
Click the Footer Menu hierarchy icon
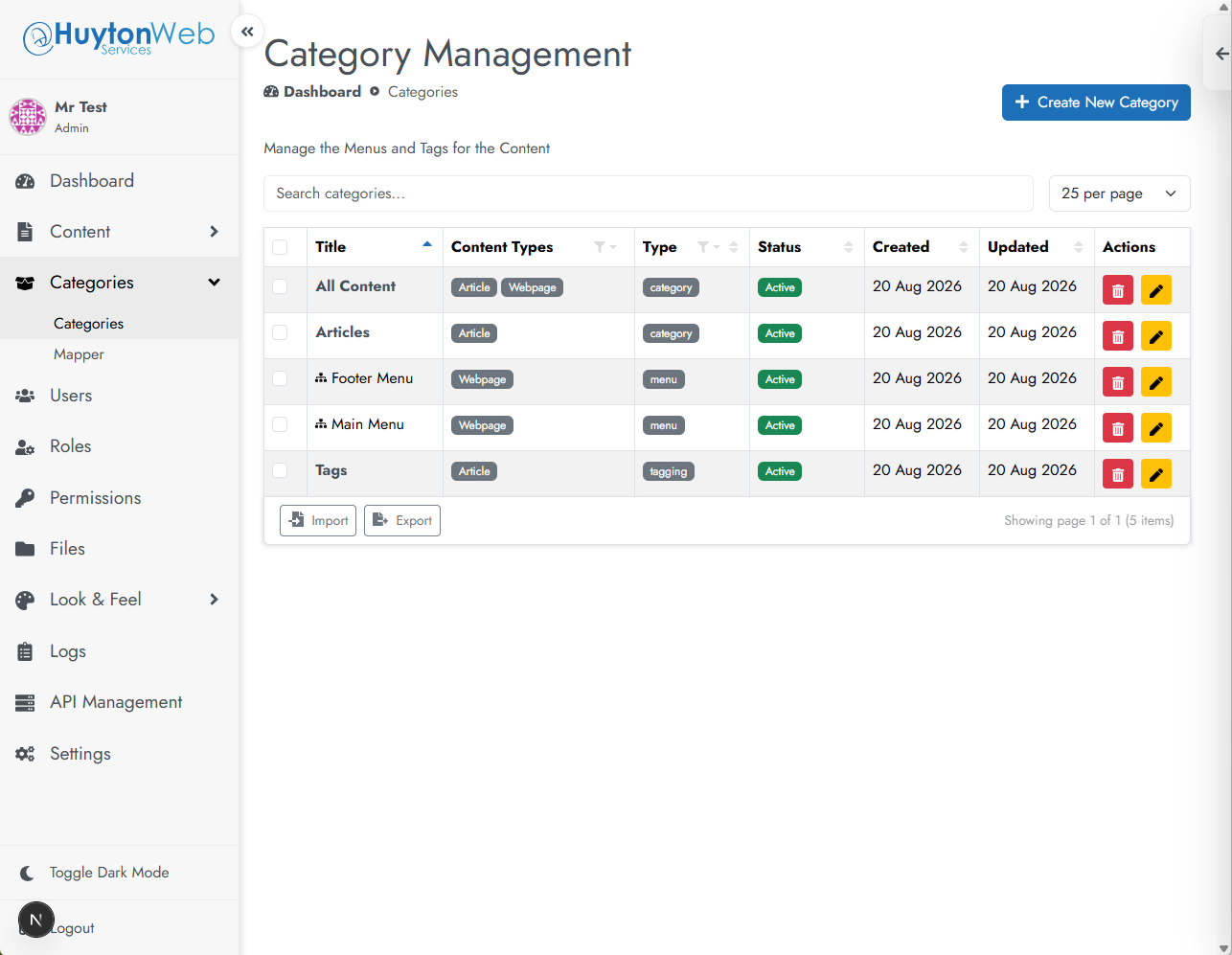(321, 378)
